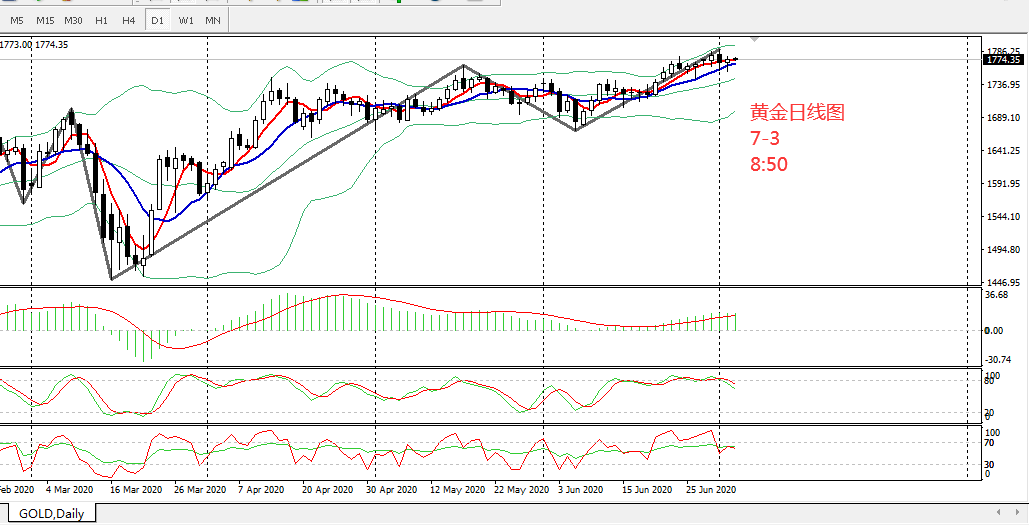The image size is (1029, 525).
Task: Select the MN monthly timeframe
Action: (x=213, y=20)
